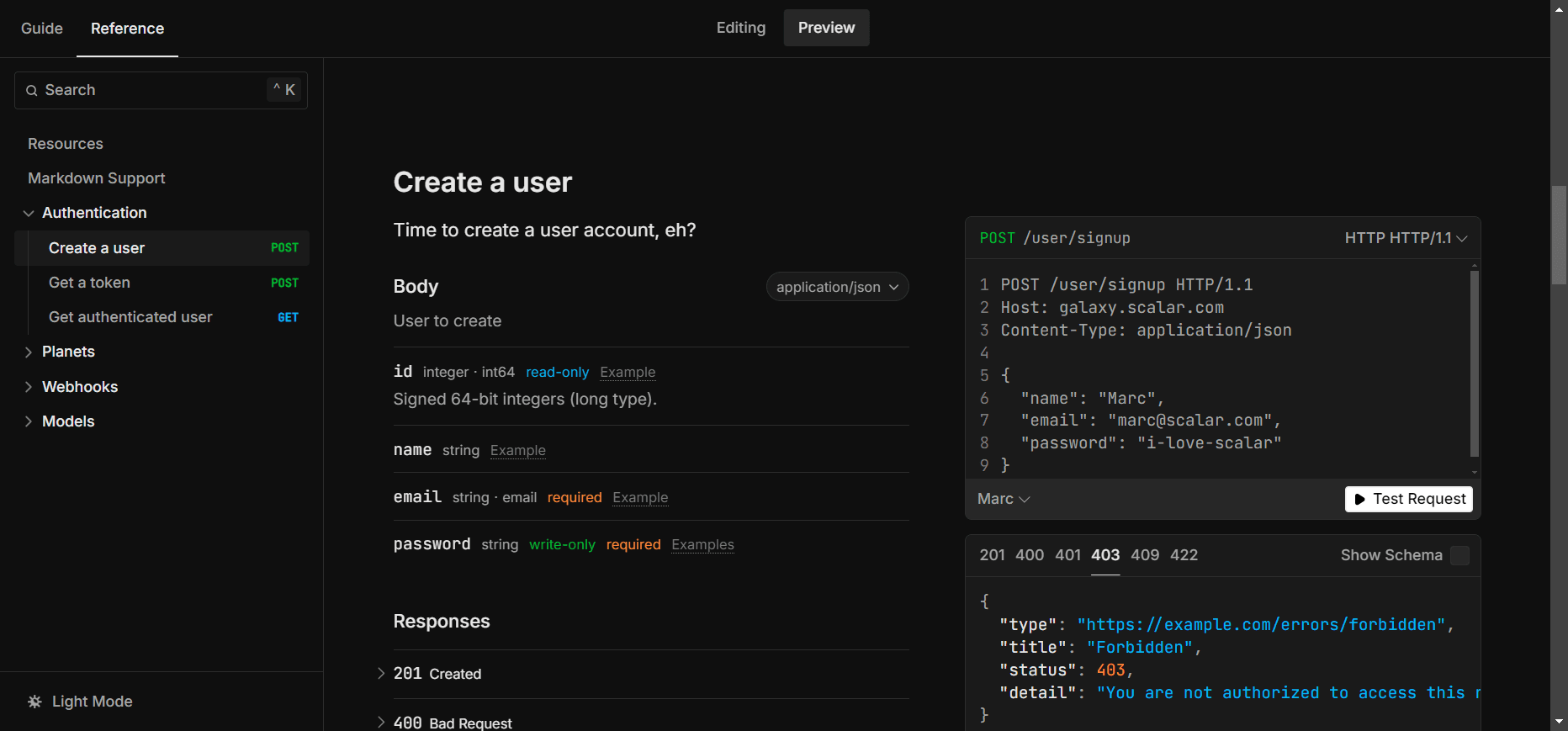Open Markdown Support in the sidebar
This screenshot has width=1568, height=731.
pos(97,178)
